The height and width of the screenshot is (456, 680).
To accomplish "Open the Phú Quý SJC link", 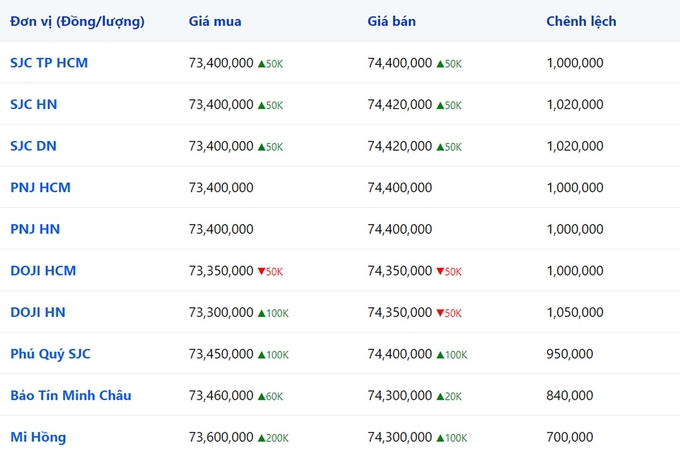I will coord(50,354).
